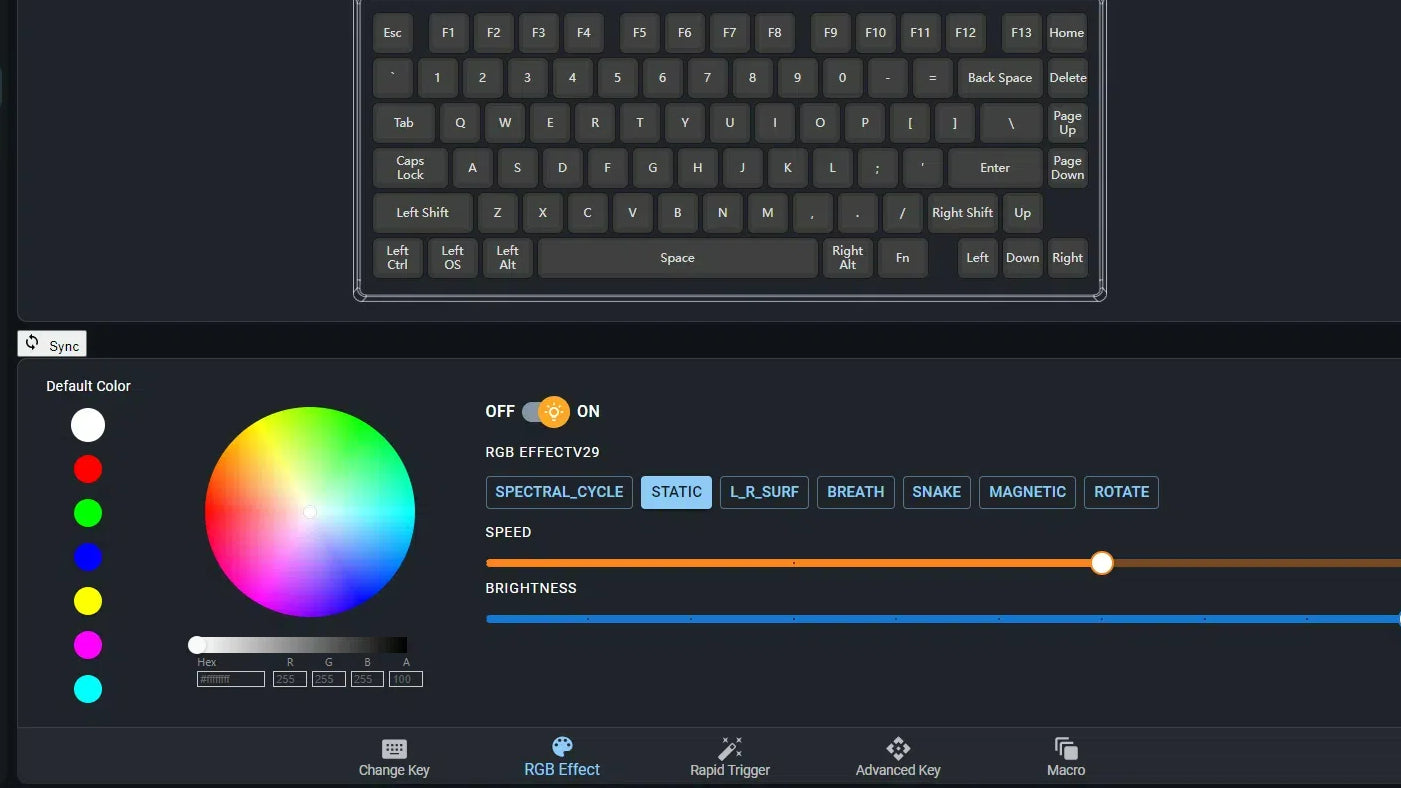Image resolution: width=1401 pixels, height=788 pixels.
Task: Select the SNAKE lighting effect
Action: [936, 492]
